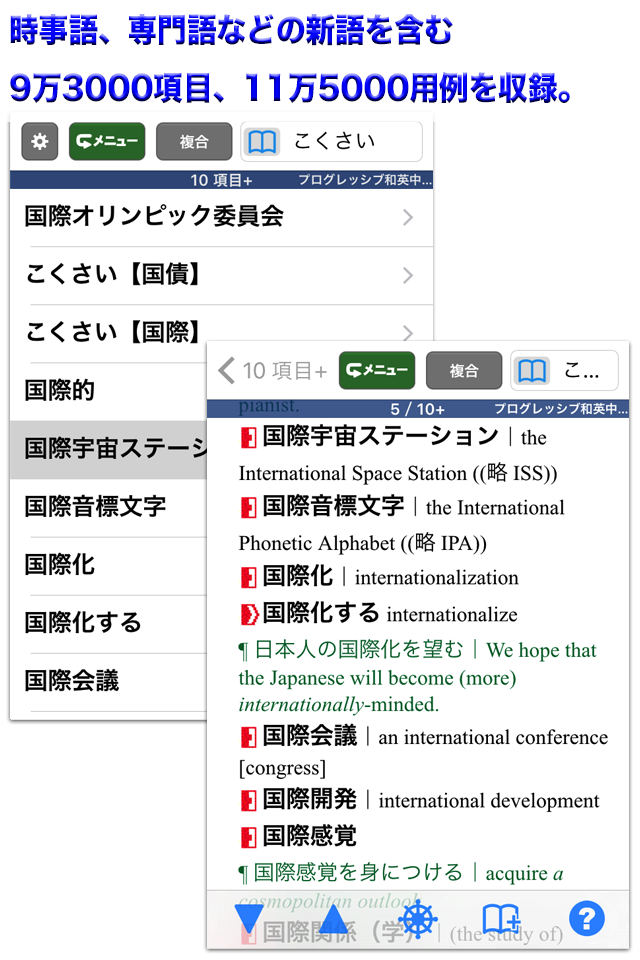Select 国際化する in results list
Screen dimensions: 640x960
[109, 623]
